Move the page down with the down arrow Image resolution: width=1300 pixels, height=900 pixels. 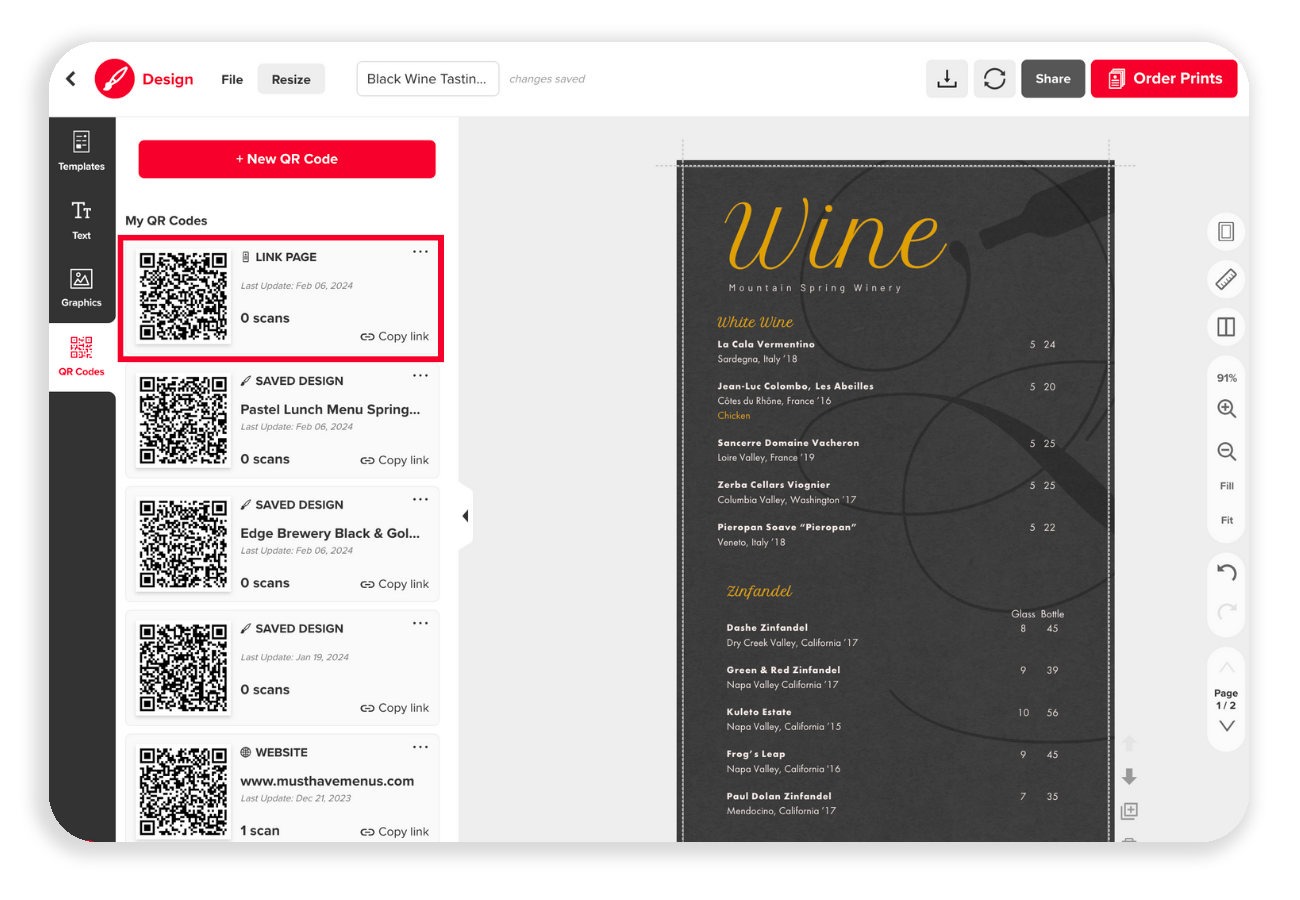tap(1130, 777)
